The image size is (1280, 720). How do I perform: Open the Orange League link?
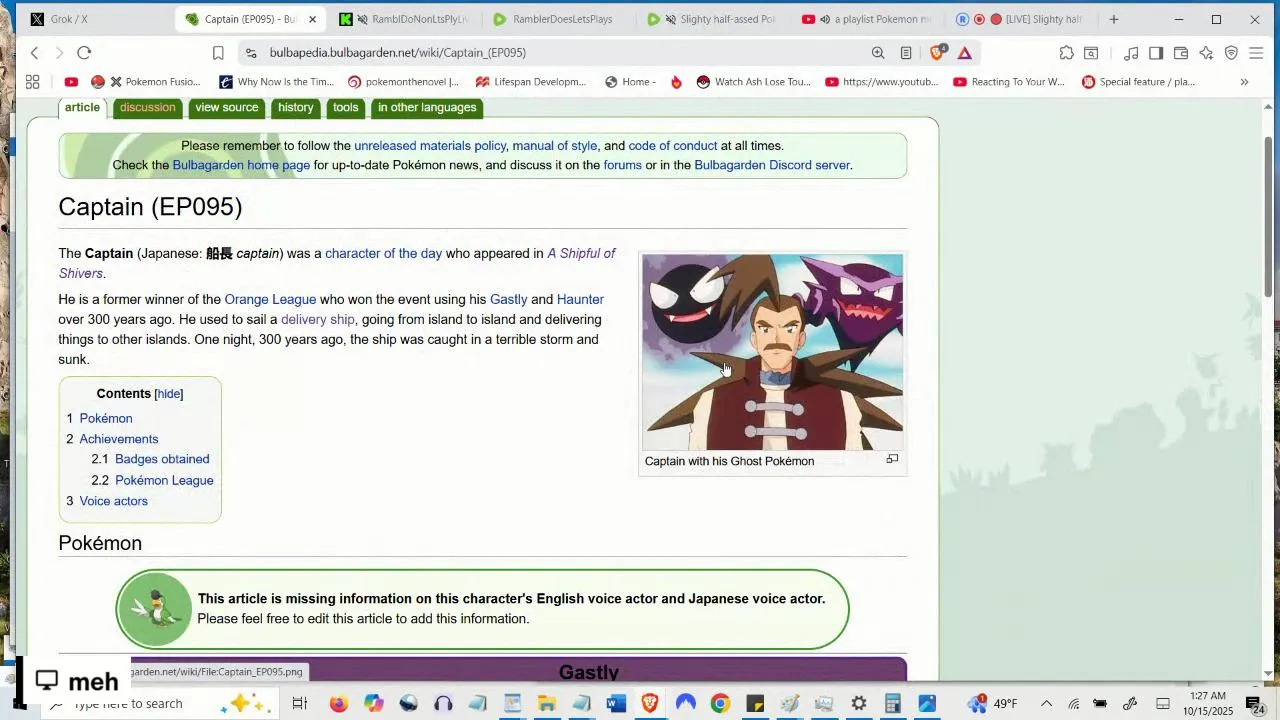270,300
